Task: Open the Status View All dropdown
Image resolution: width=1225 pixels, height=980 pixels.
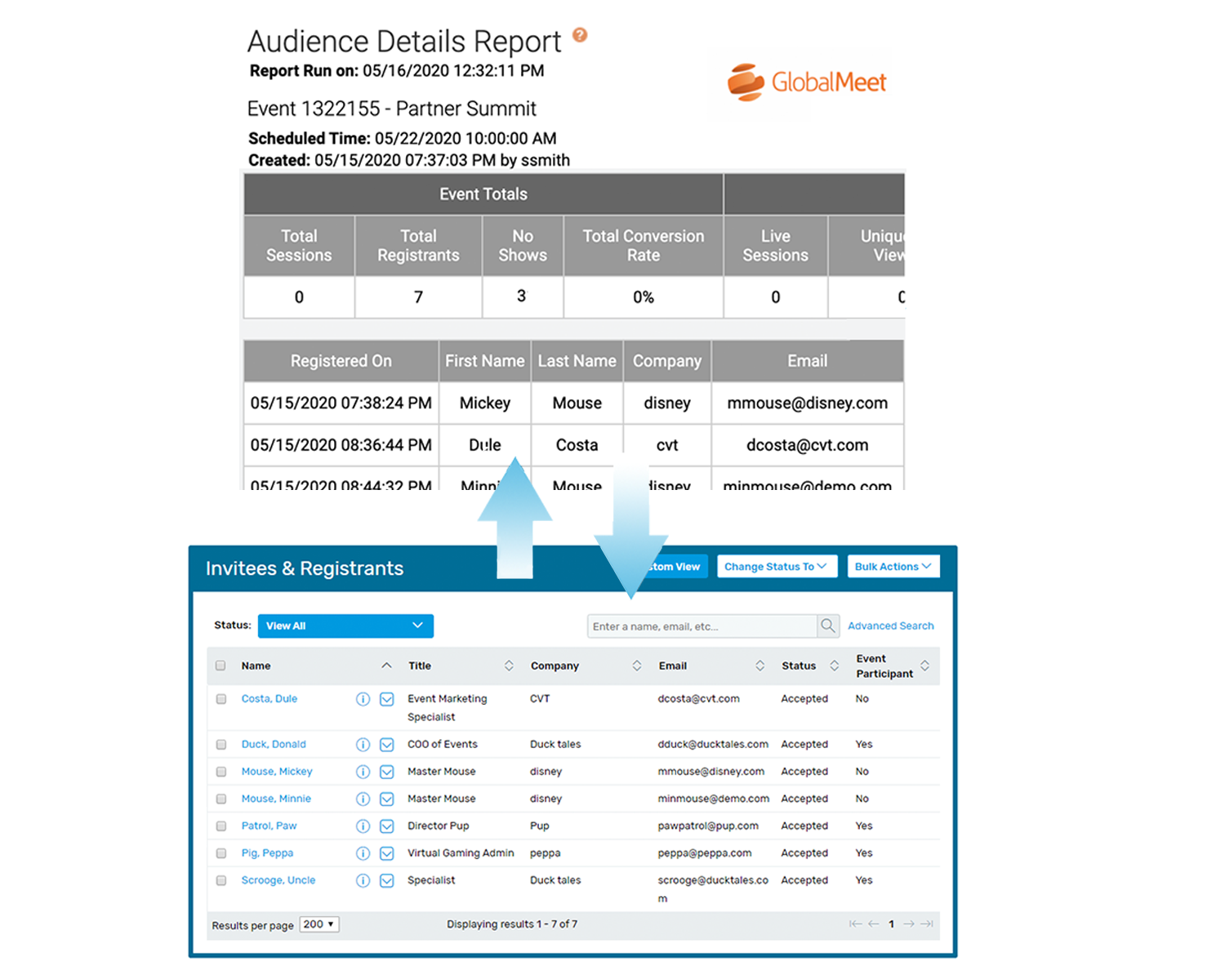Action: coord(345,626)
